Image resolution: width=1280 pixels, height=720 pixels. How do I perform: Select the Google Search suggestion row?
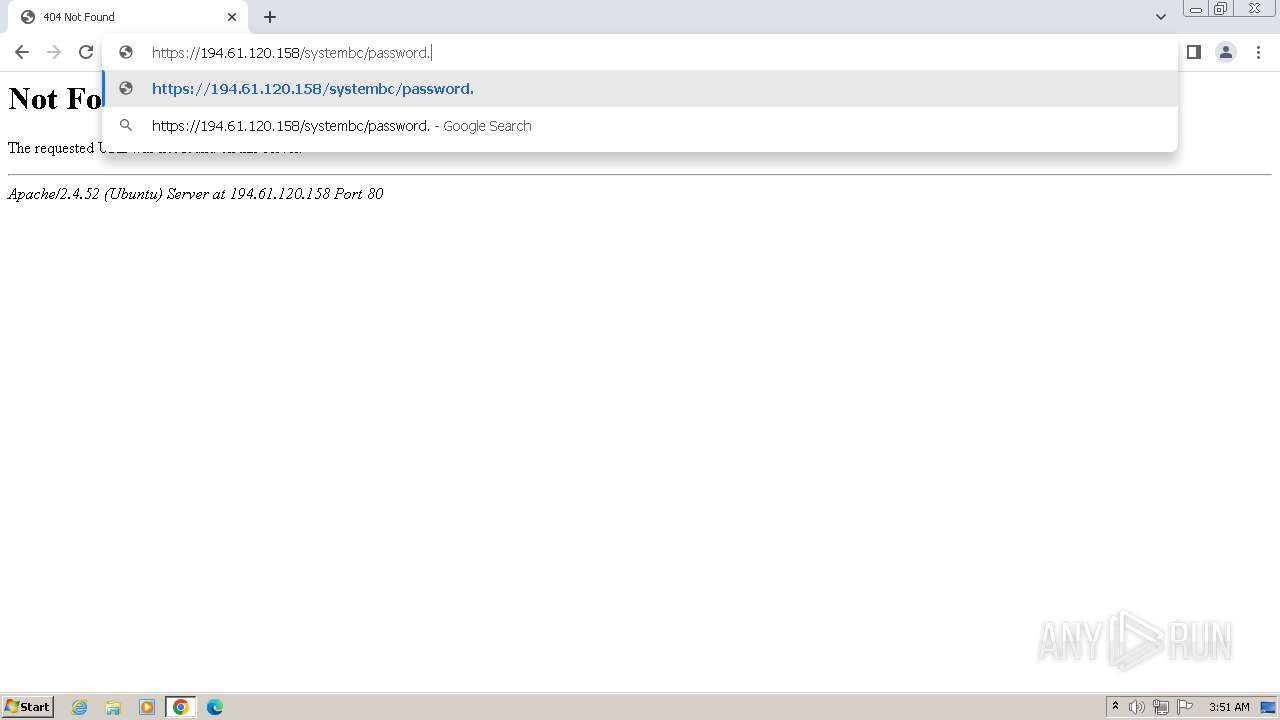pos(640,126)
